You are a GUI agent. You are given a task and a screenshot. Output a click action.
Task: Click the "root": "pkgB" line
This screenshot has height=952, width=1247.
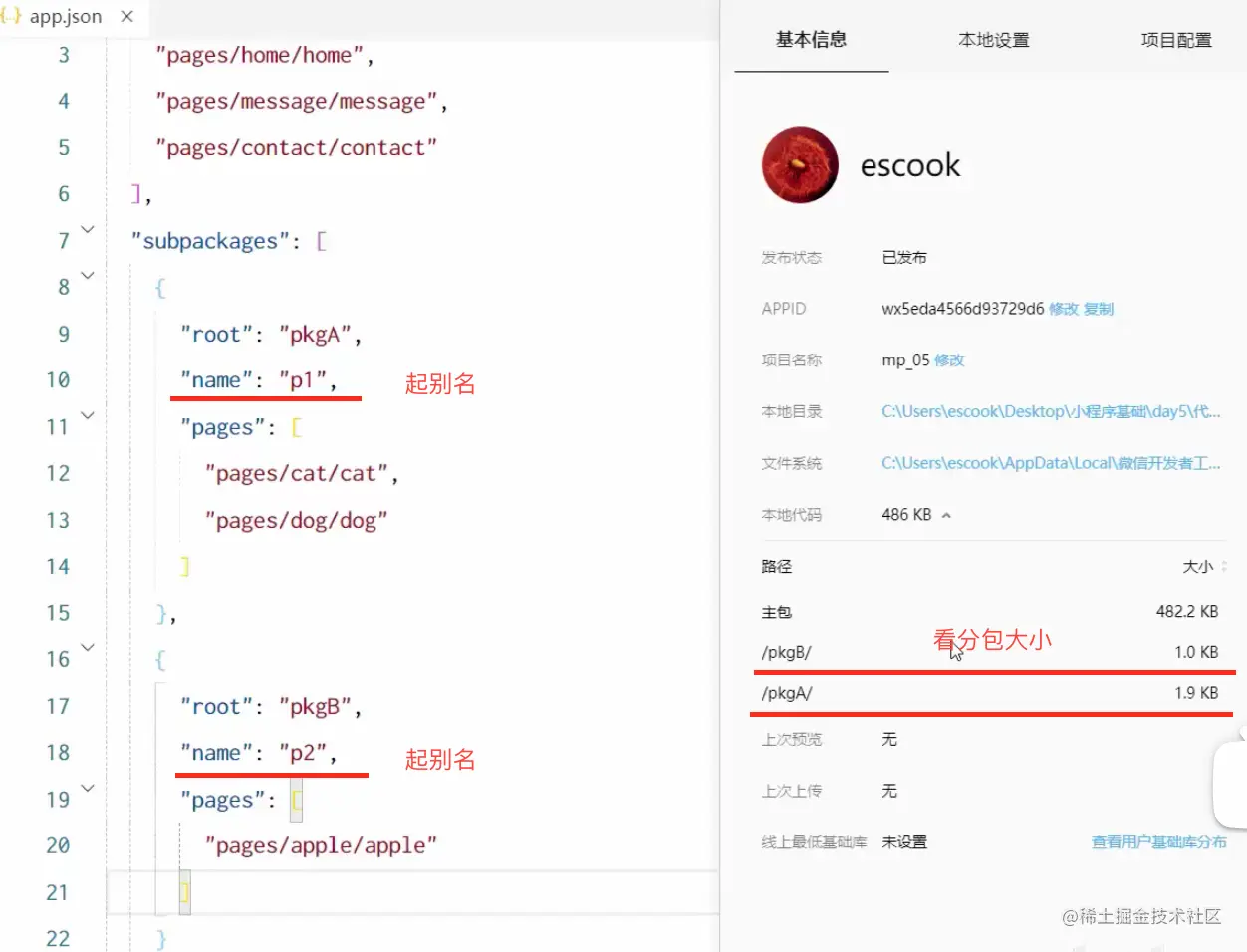[270, 707]
